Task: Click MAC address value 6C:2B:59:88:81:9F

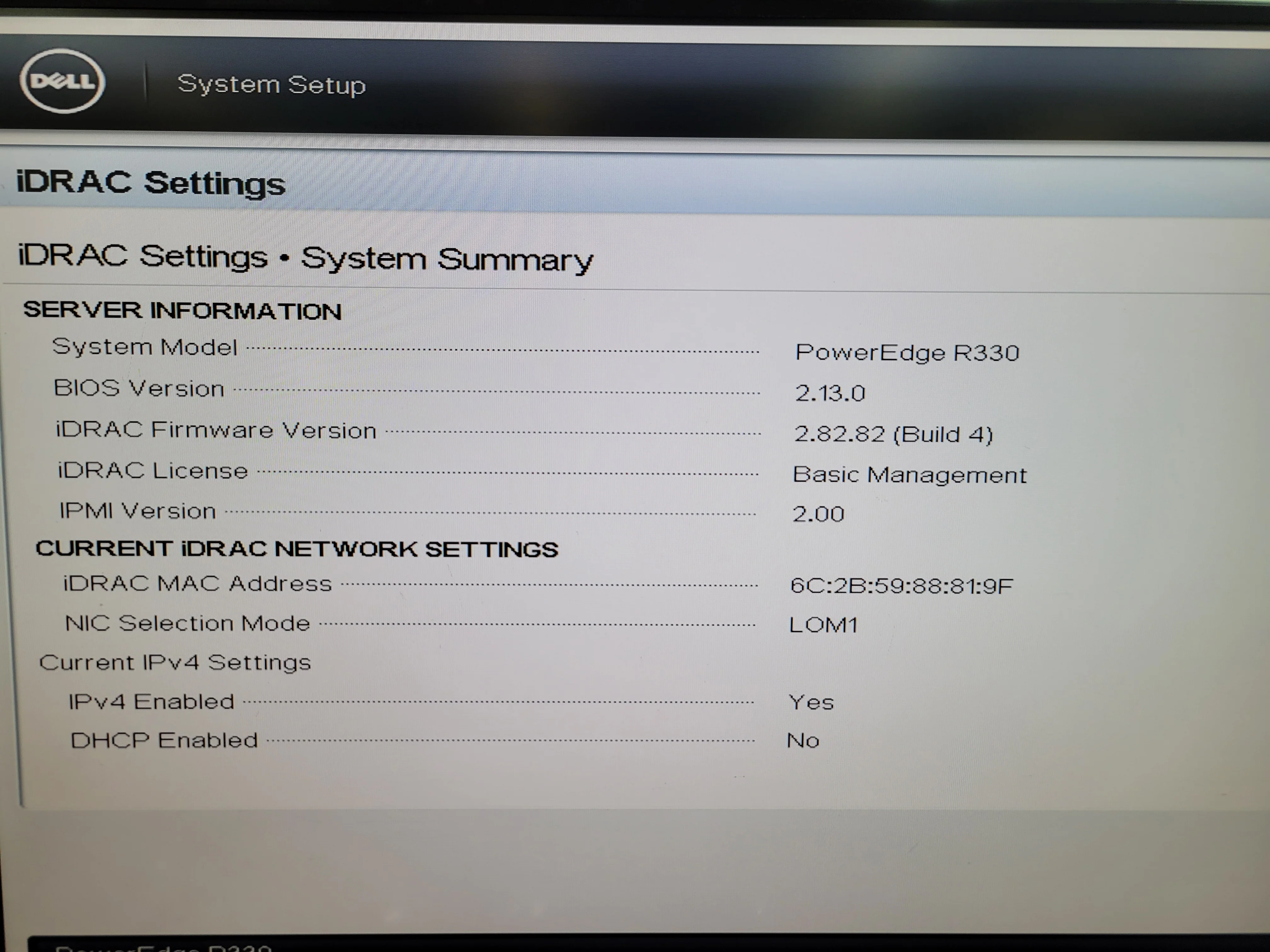Action: (x=902, y=586)
